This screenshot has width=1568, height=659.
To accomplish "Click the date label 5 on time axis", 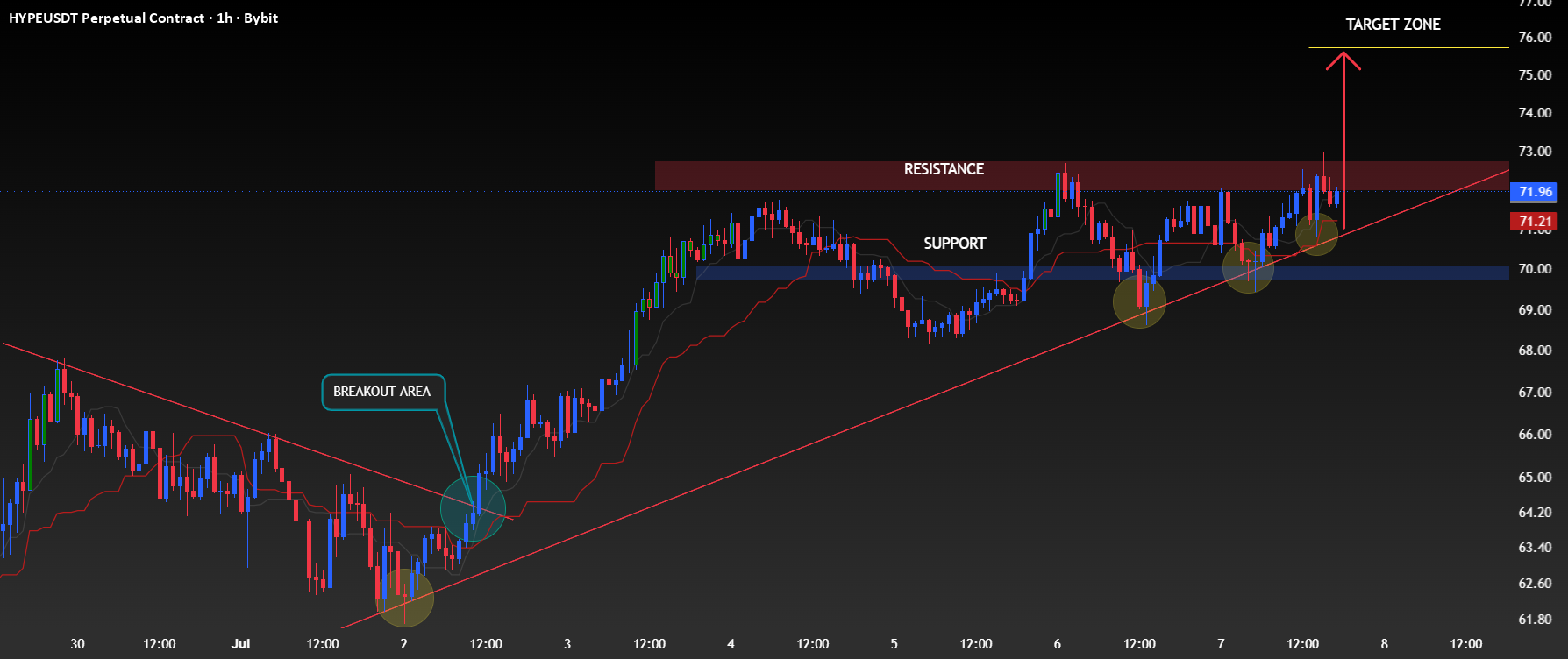I will 894,644.
